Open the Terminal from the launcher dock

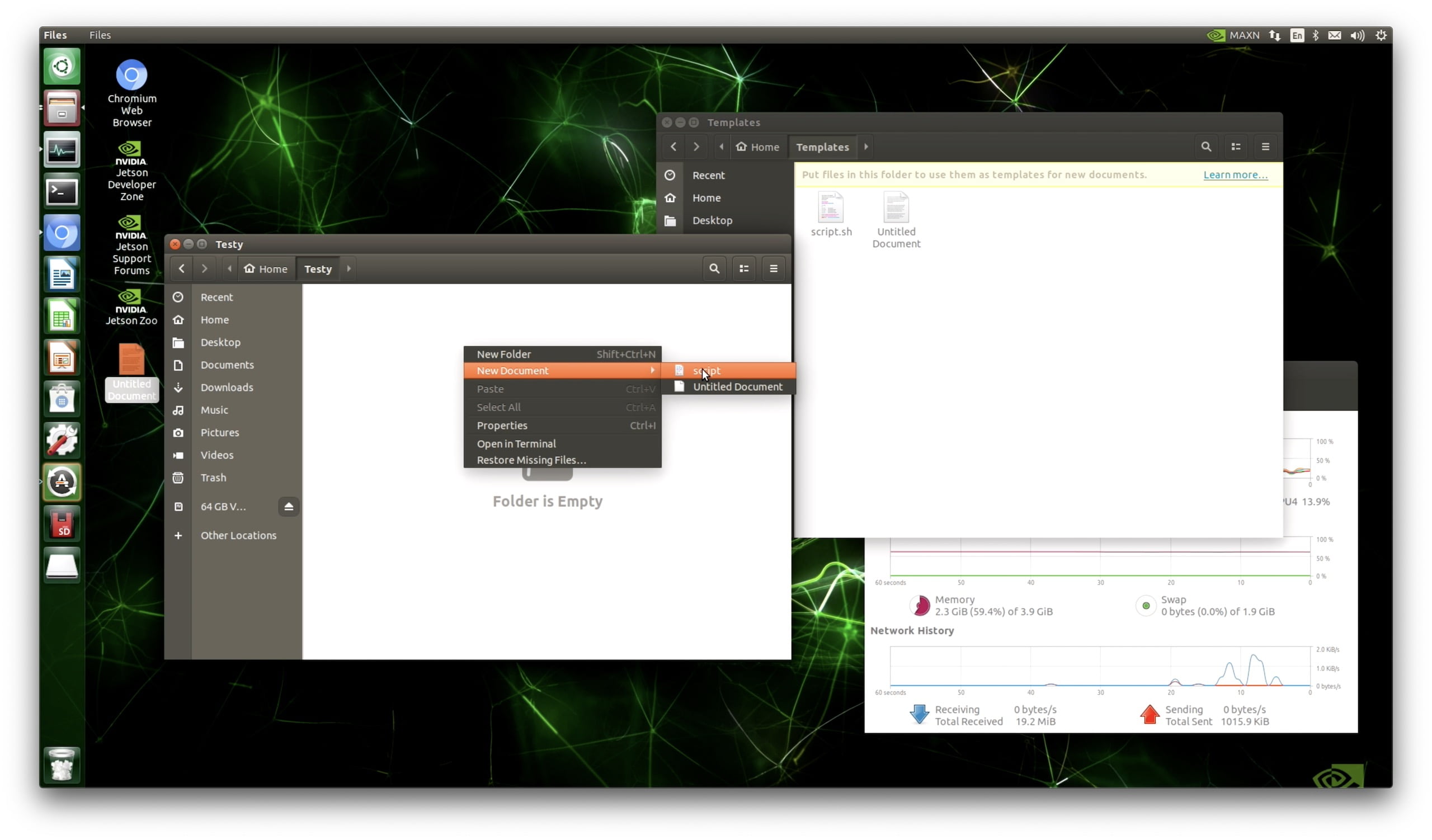[x=62, y=192]
